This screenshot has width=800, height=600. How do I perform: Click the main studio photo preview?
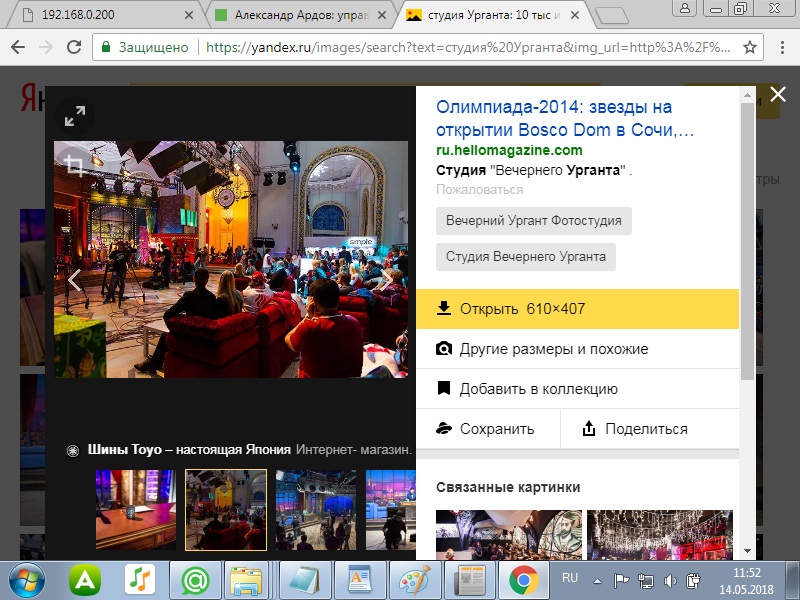click(231, 259)
